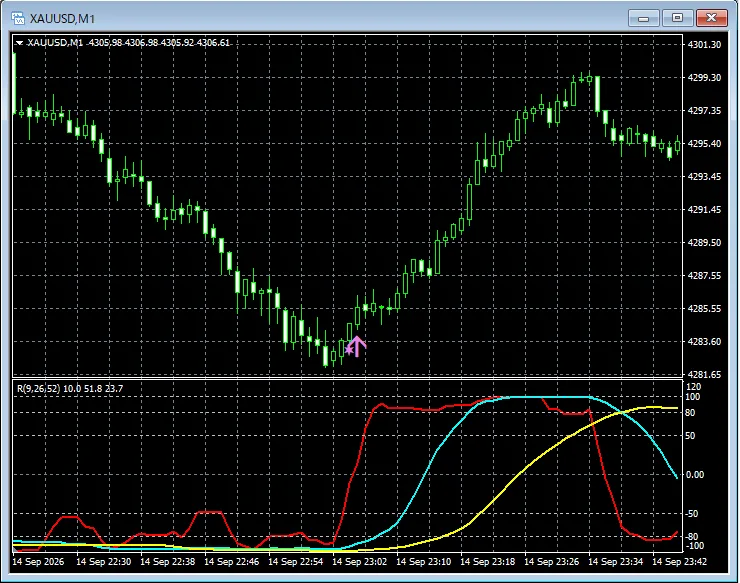The height and width of the screenshot is (583, 740).
Task: Select the tall bearish candle near 4299.30
Action: (x=597, y=94)
